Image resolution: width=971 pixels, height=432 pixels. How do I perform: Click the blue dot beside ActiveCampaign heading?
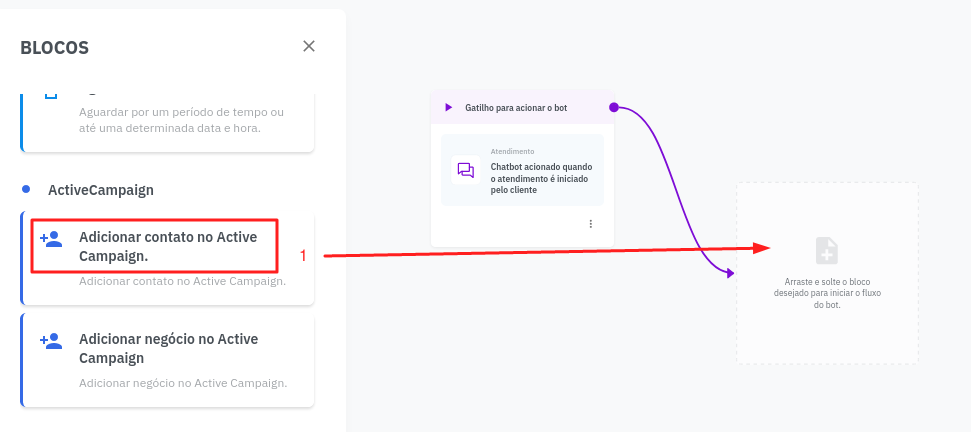[27, 189]
